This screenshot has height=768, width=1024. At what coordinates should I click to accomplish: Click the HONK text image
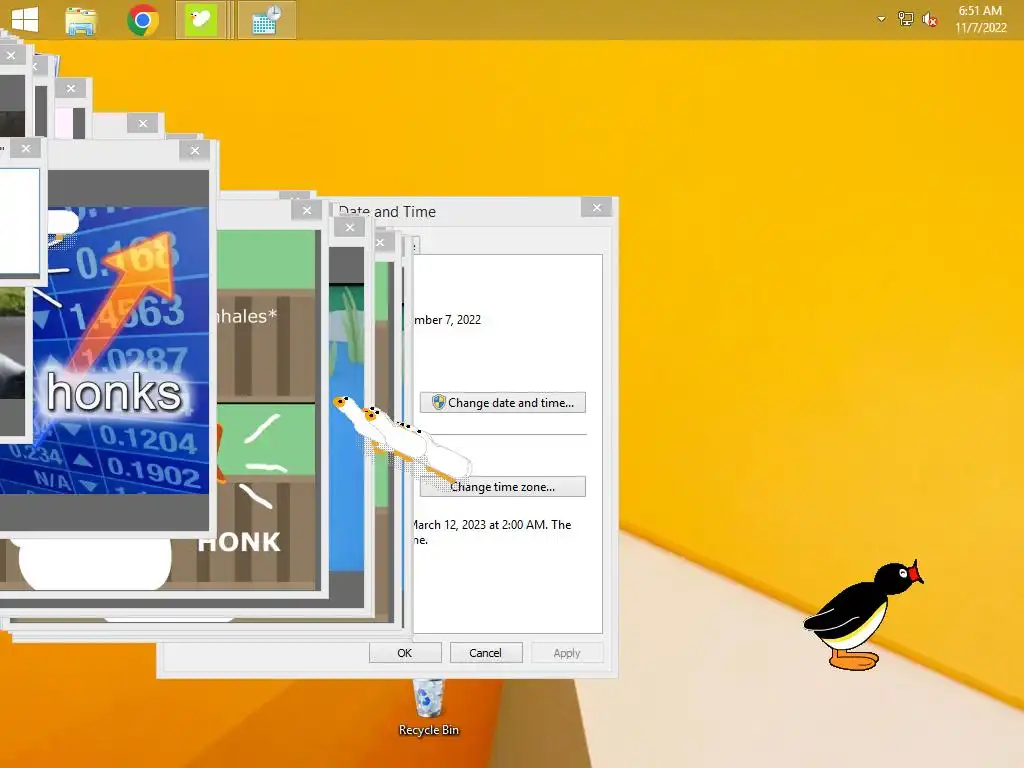(x=239, y=541)
